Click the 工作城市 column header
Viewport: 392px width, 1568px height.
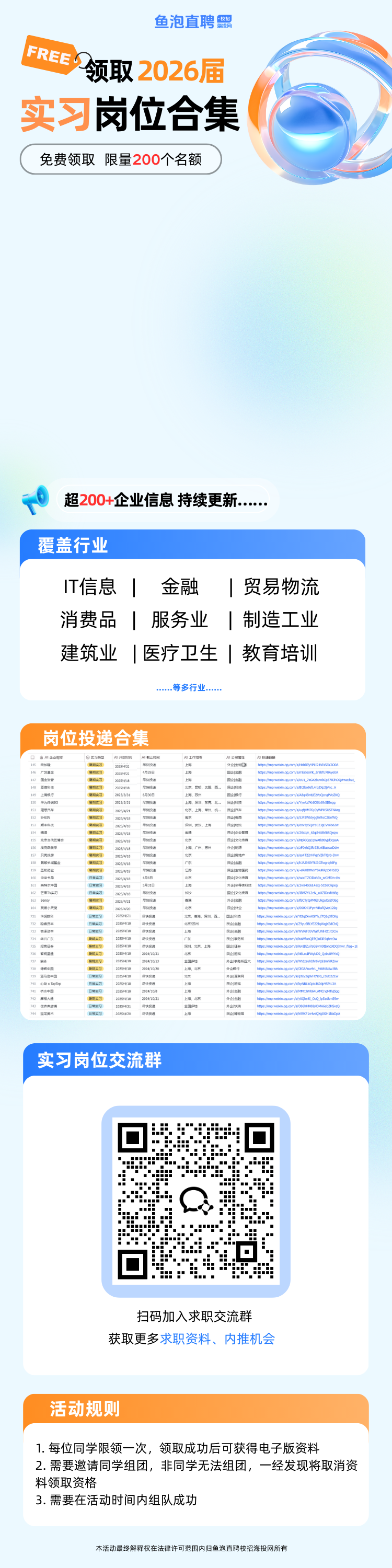click(193, 757)
